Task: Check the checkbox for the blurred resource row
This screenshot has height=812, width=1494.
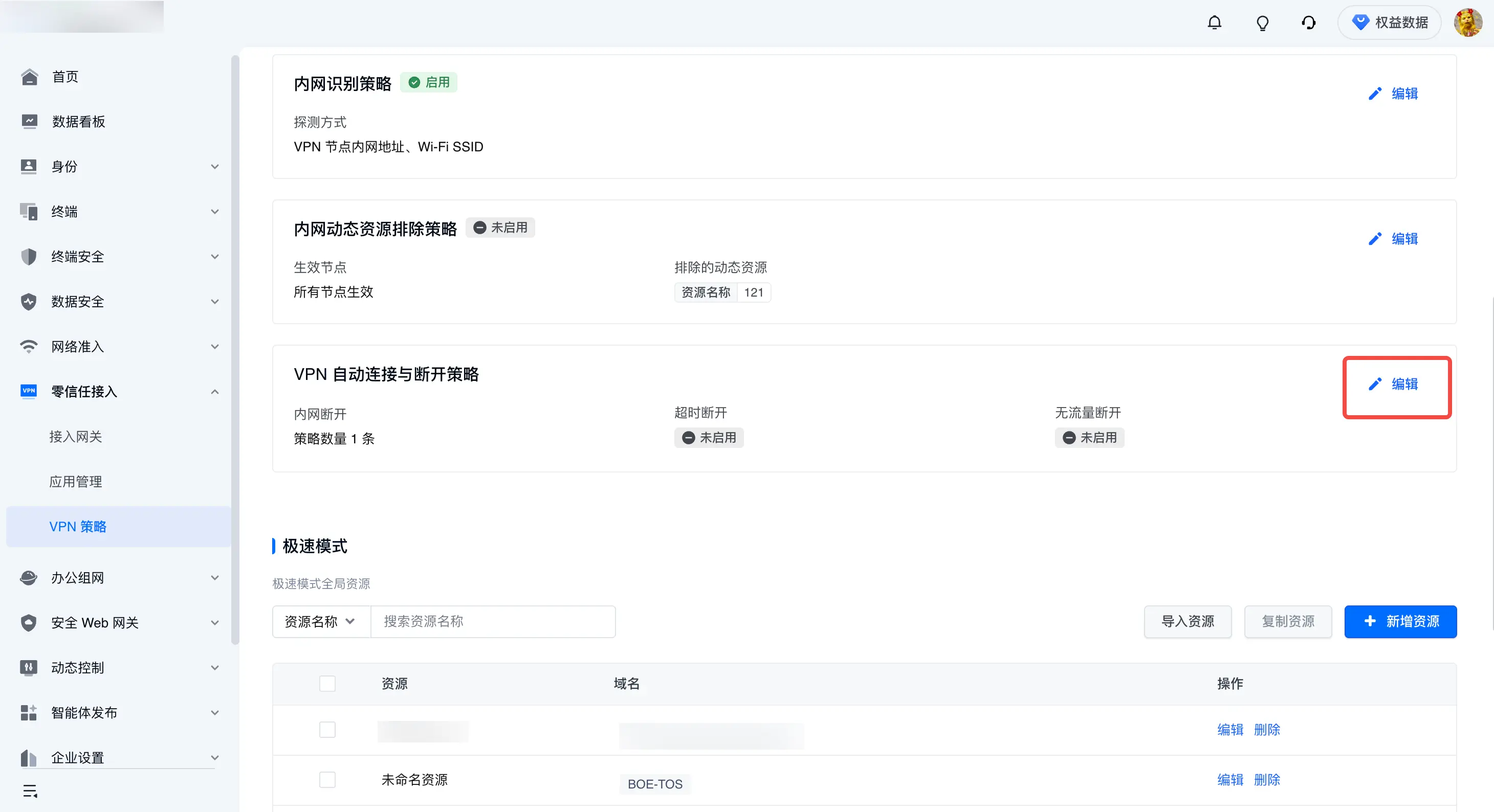Action: tap(327, 729)
